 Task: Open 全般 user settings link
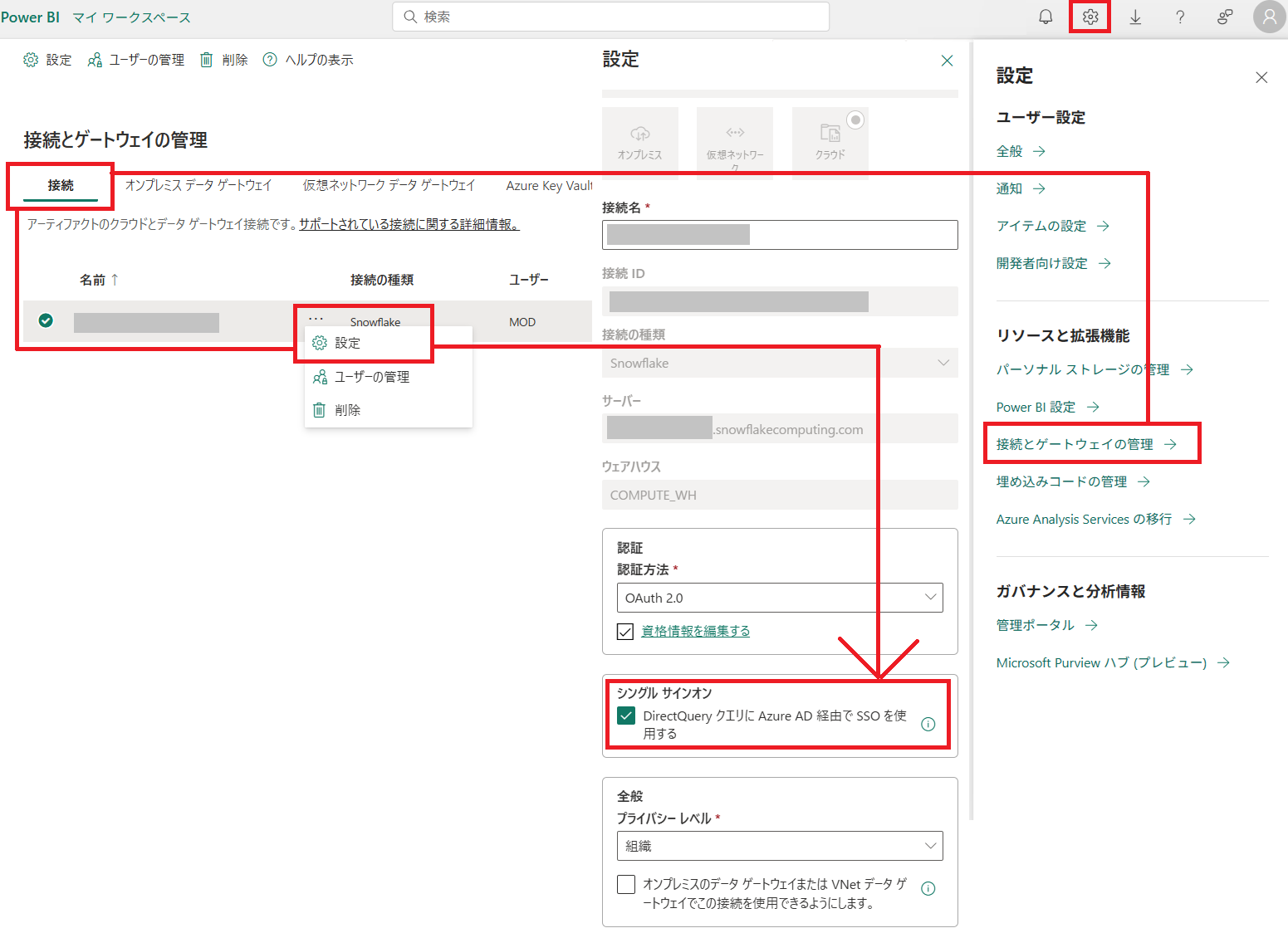pos(1021,151)
